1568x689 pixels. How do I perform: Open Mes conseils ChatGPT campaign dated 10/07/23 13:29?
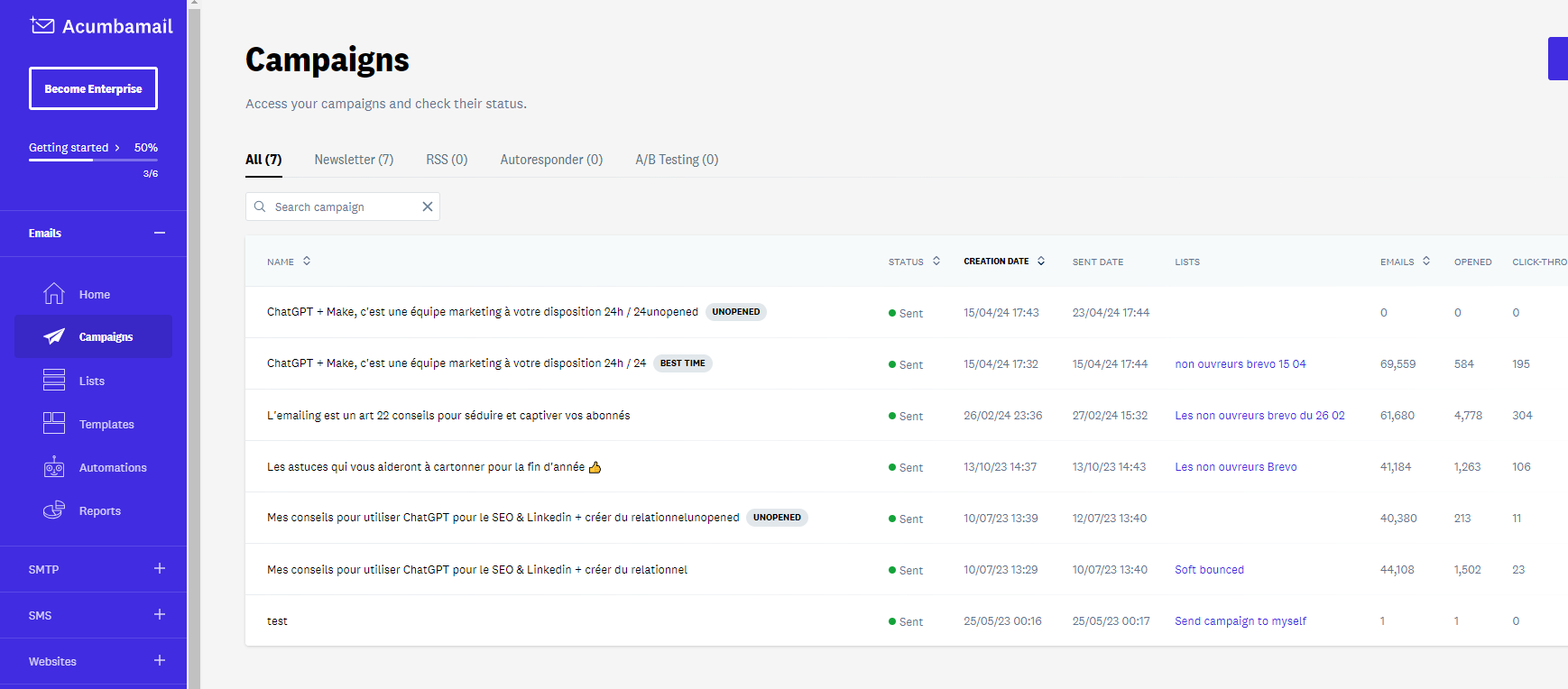477,570
